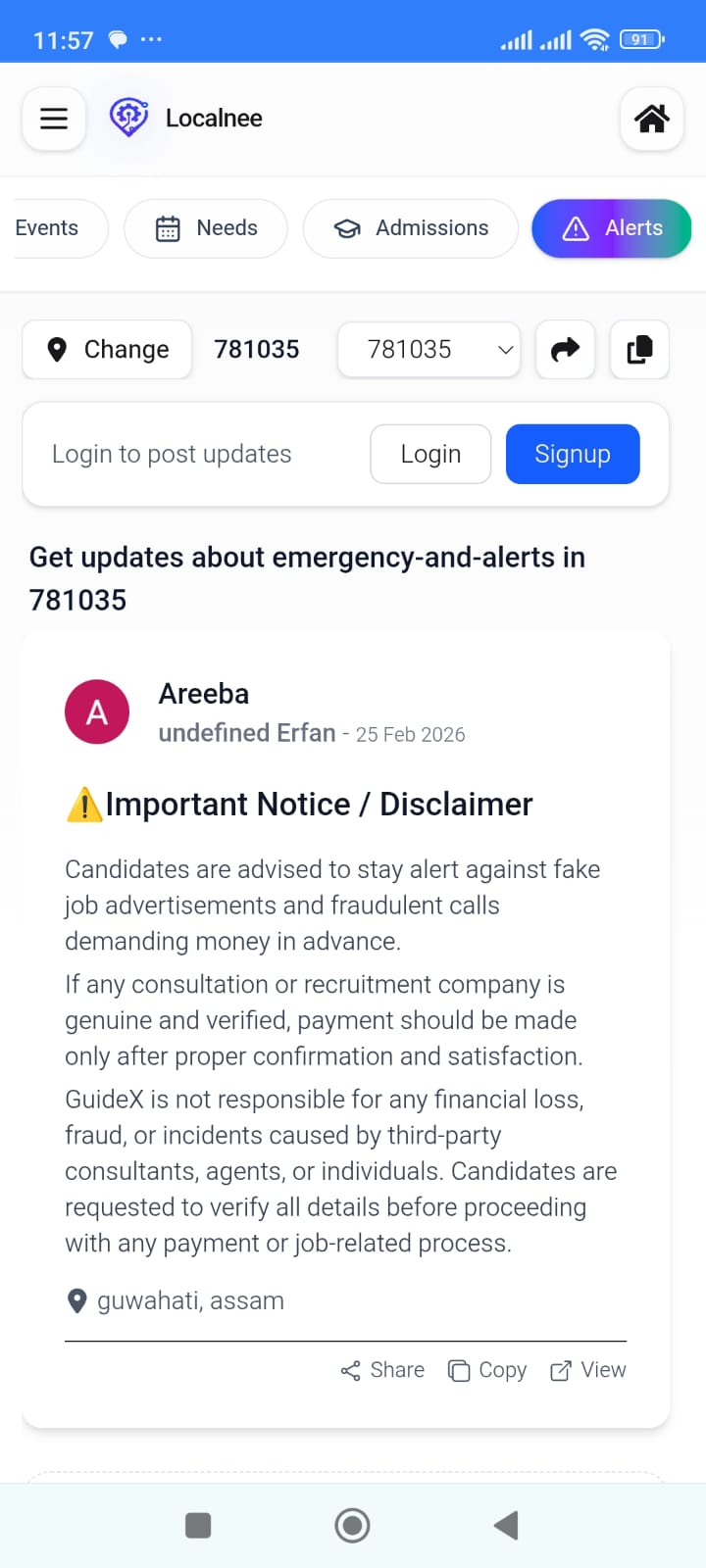Click the blue Signup button
The height and width of the screenshot is (1568, 706).
tap(573, 454)
